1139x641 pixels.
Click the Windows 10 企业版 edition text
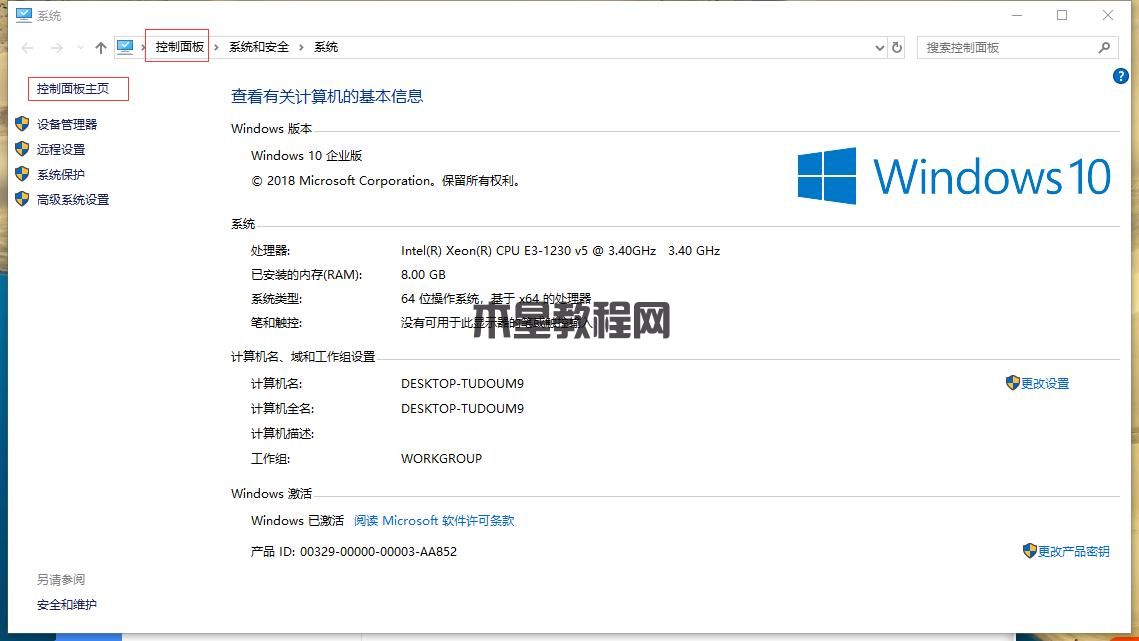coord(307,156)
